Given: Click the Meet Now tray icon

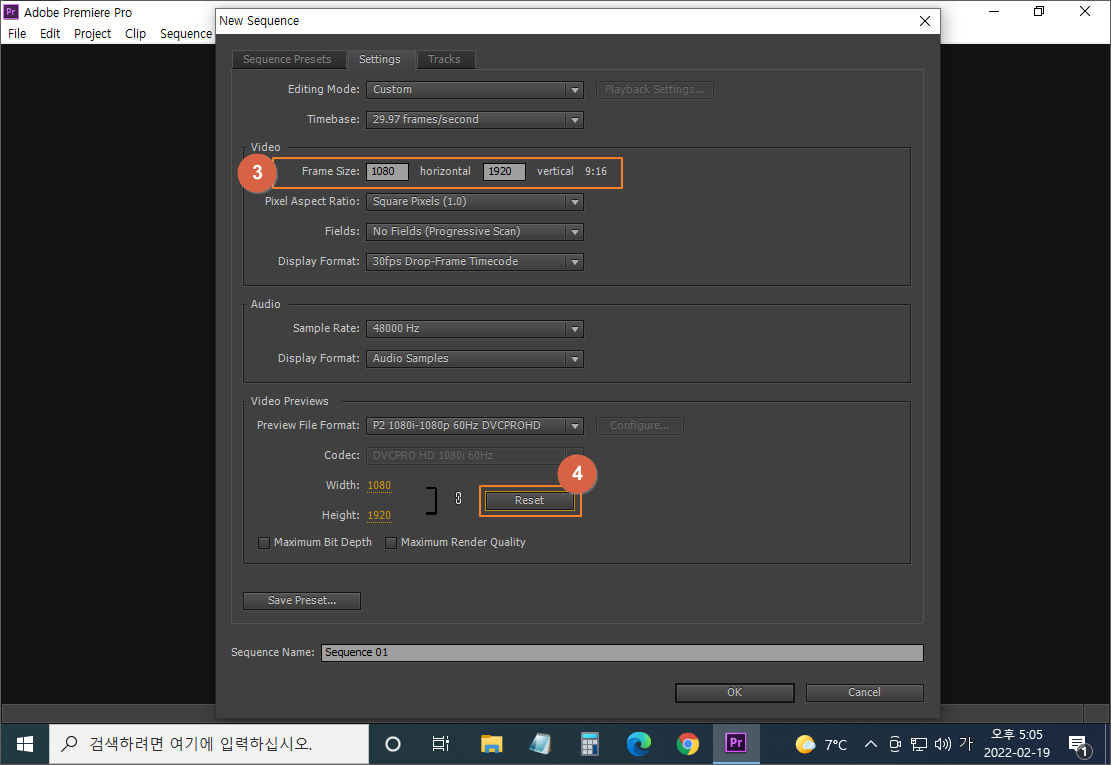Looking at the screenshot, I should (x=895, y=744).
